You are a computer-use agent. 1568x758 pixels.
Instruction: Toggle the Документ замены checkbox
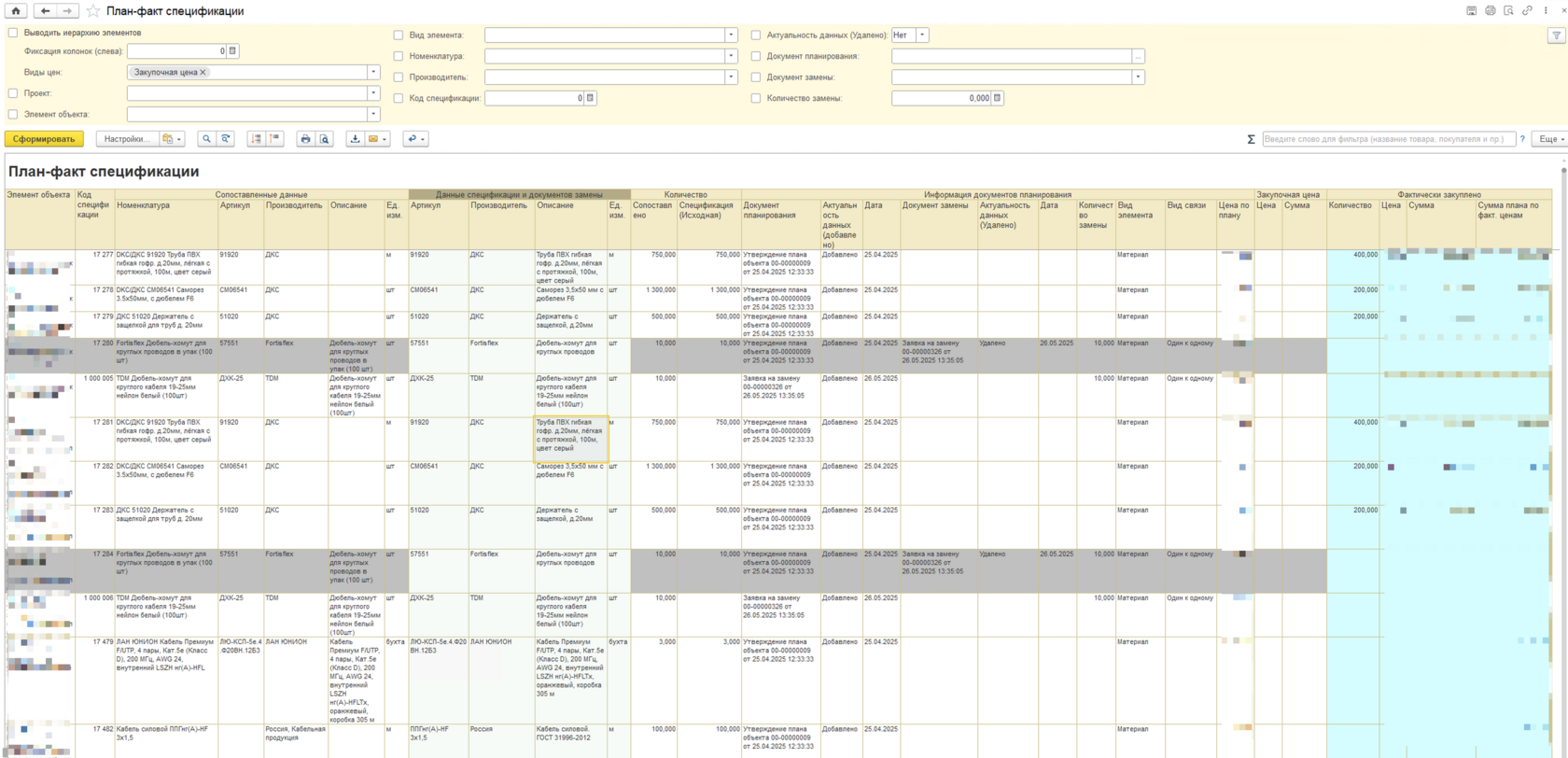pyautogui.click(x=756, y=77)
